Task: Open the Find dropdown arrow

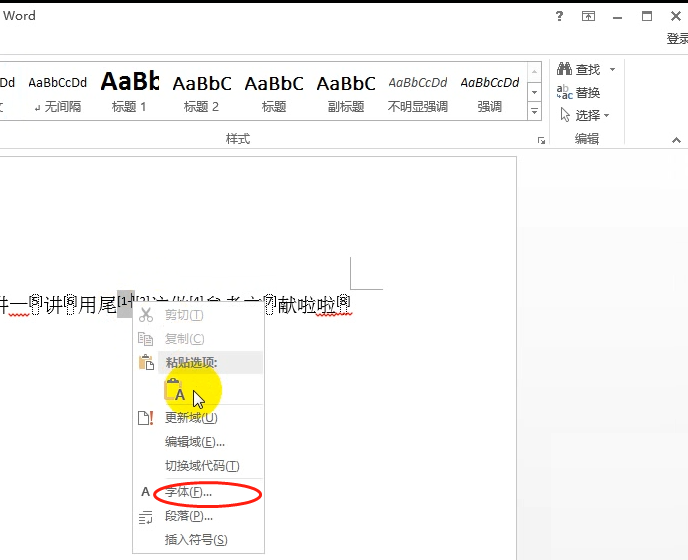Action: (x=613, y=69)
